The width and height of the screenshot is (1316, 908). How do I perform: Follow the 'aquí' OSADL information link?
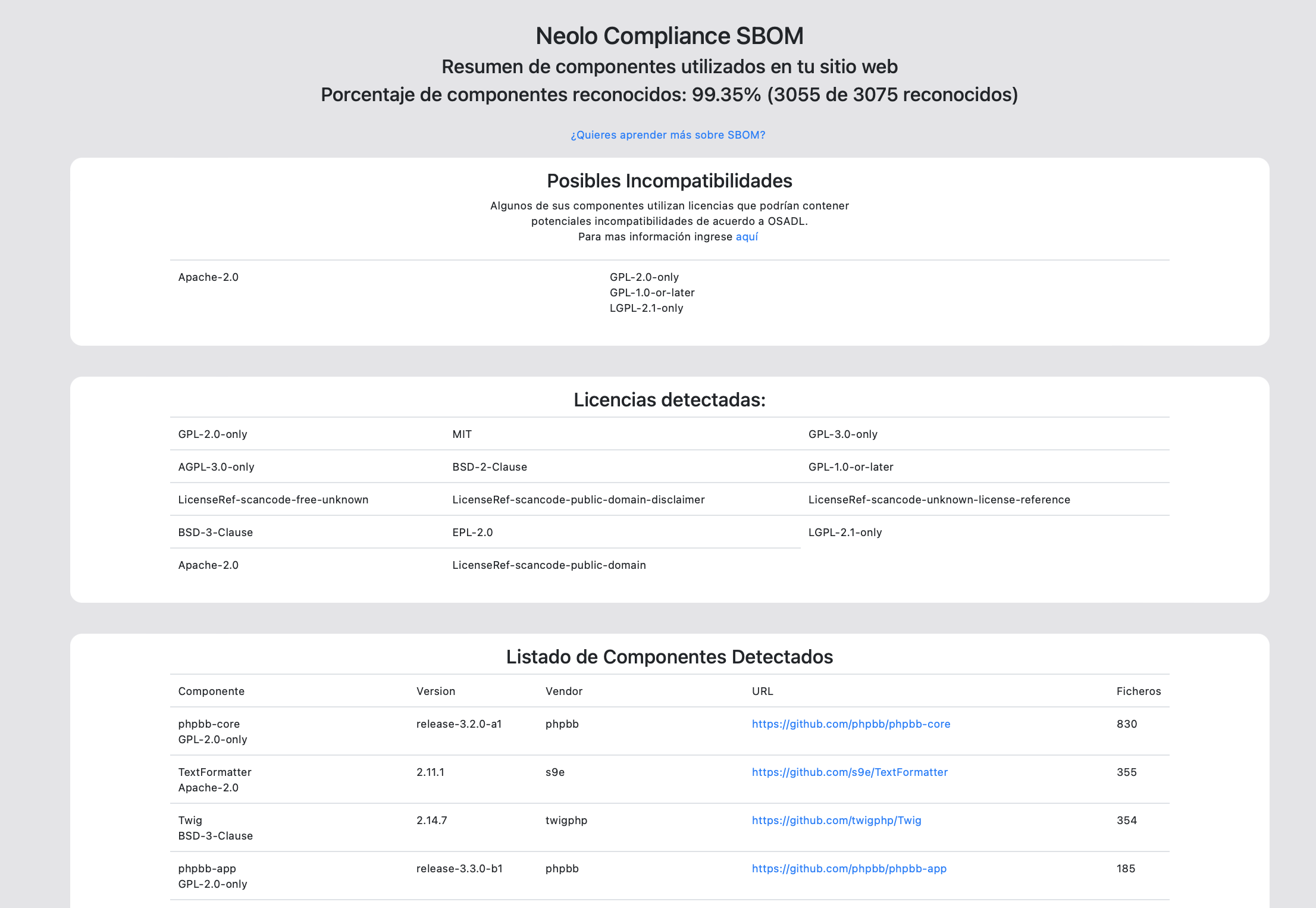747,237
